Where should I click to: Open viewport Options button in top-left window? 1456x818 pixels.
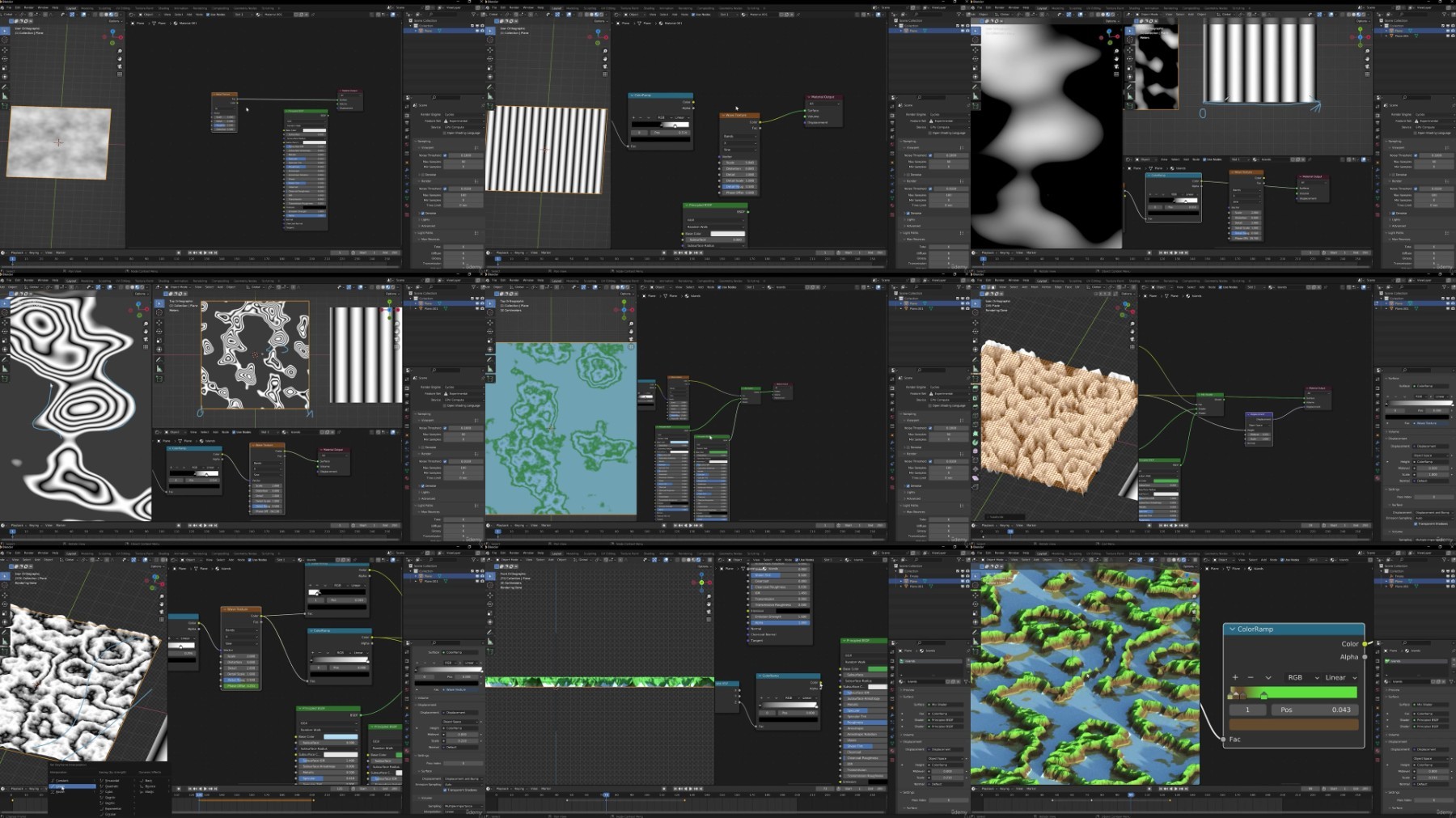(x=115, y=21)
